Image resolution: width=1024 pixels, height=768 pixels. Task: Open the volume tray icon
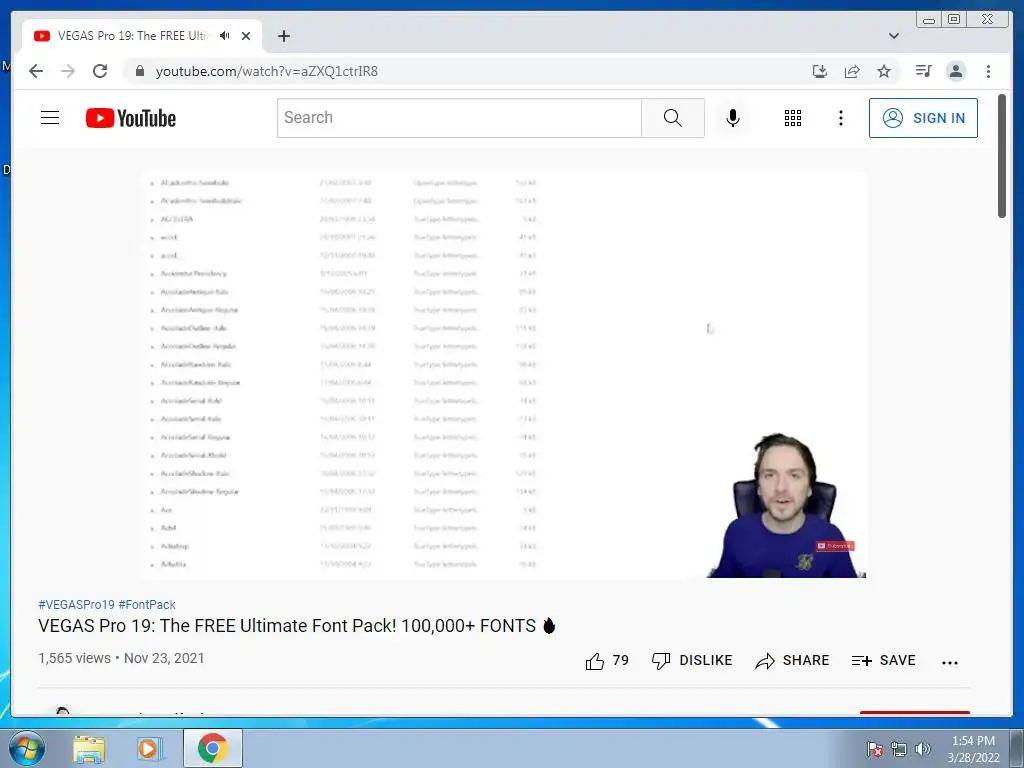[x=923, y=749]
